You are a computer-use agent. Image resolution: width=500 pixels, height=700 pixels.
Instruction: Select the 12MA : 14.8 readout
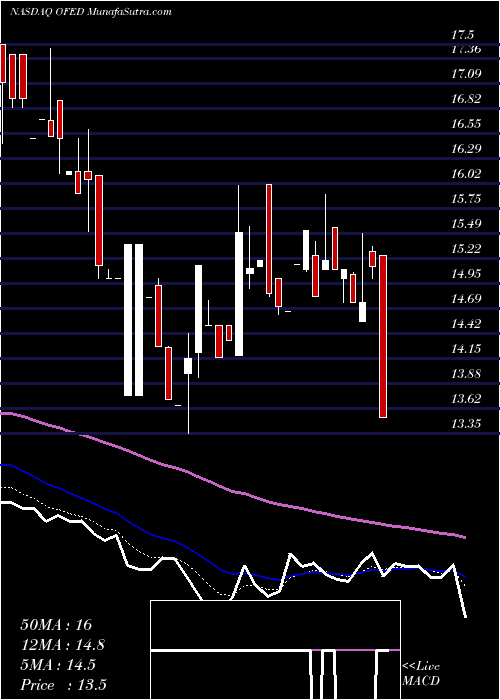click(63, 645)
